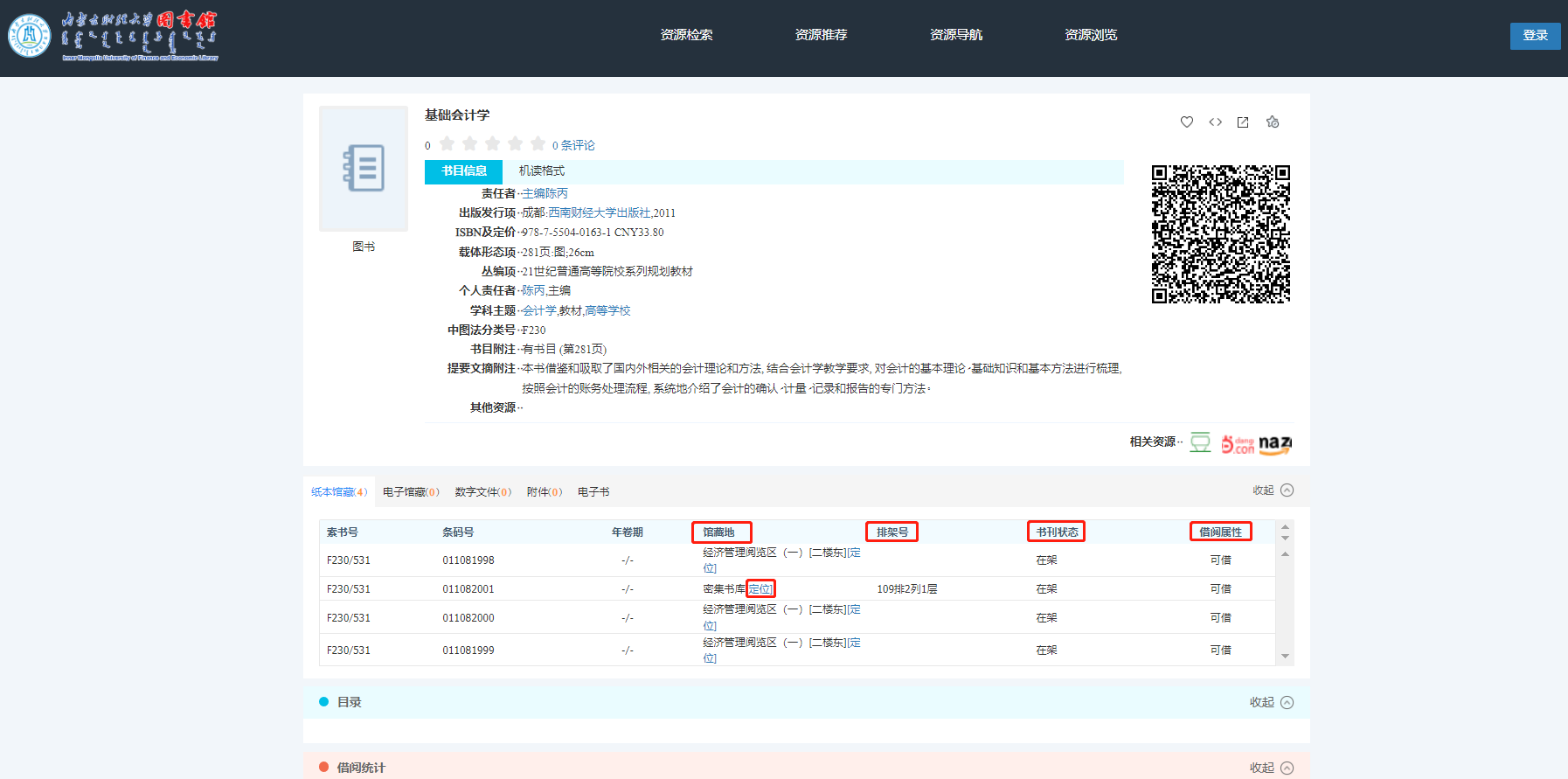Screen dimensions: 1568x779
Task: Click the holdings table scrollbar down arrow
Action: tap(1285, 656)
